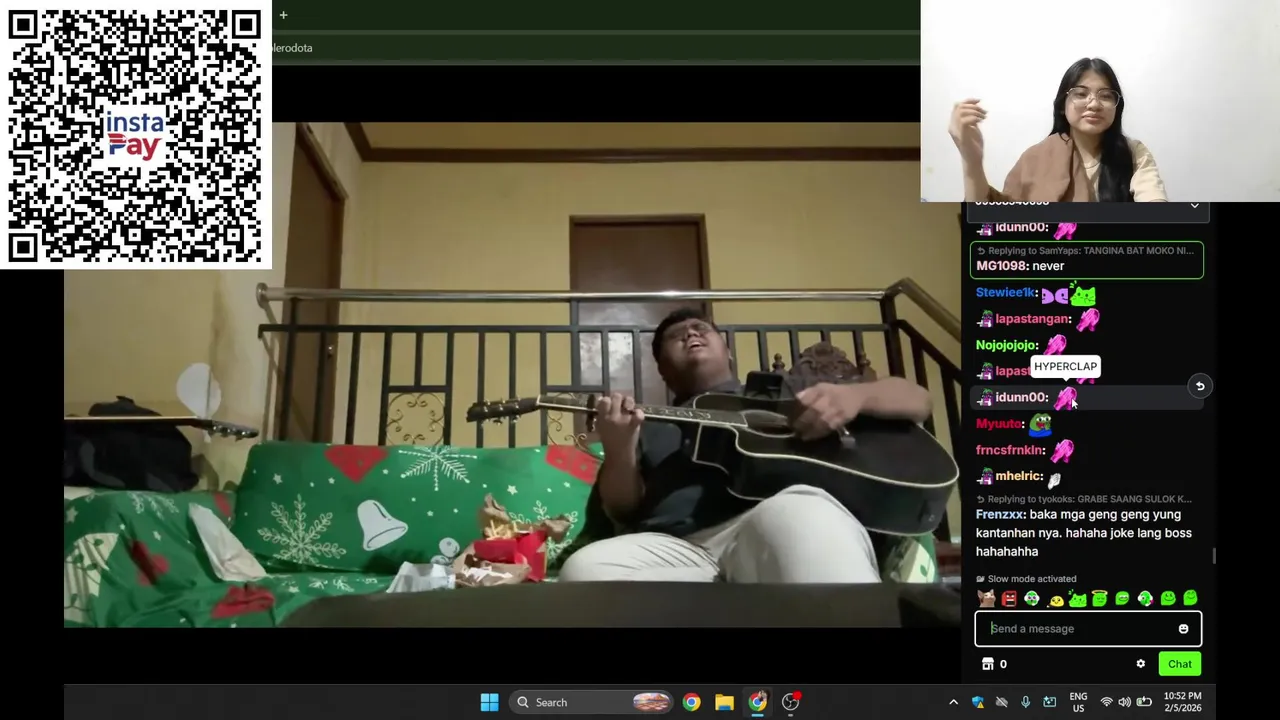Click the Pepe emote in Myuuto's message
This screenshot has height=720, width=1280.
pyautogui.click(x=1040, y=424)
